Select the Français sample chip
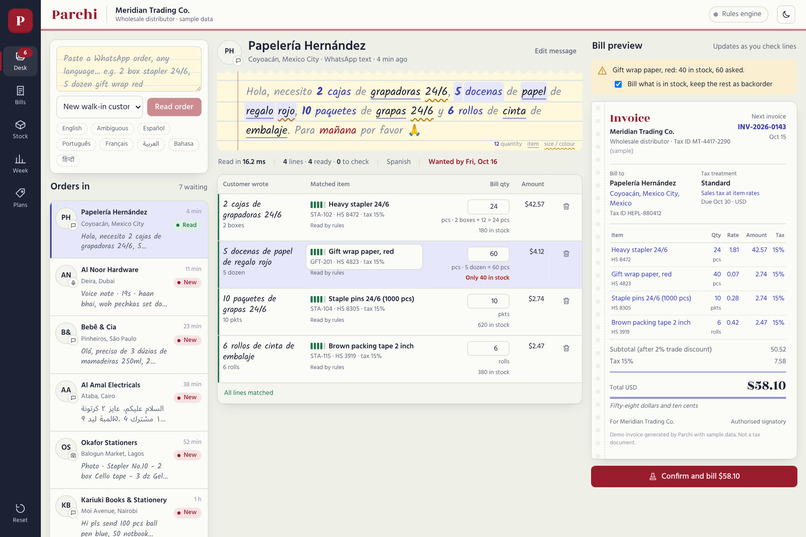 click(x=117, y=144)
